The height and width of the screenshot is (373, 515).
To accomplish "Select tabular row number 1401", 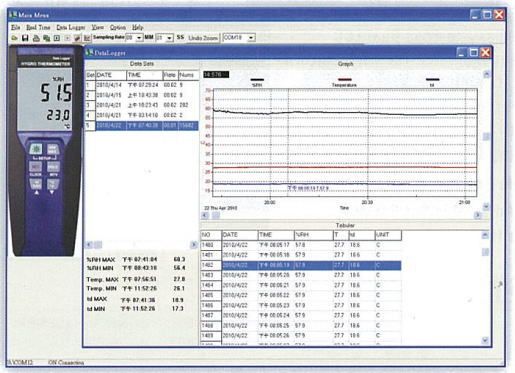I will coord(301,255).
